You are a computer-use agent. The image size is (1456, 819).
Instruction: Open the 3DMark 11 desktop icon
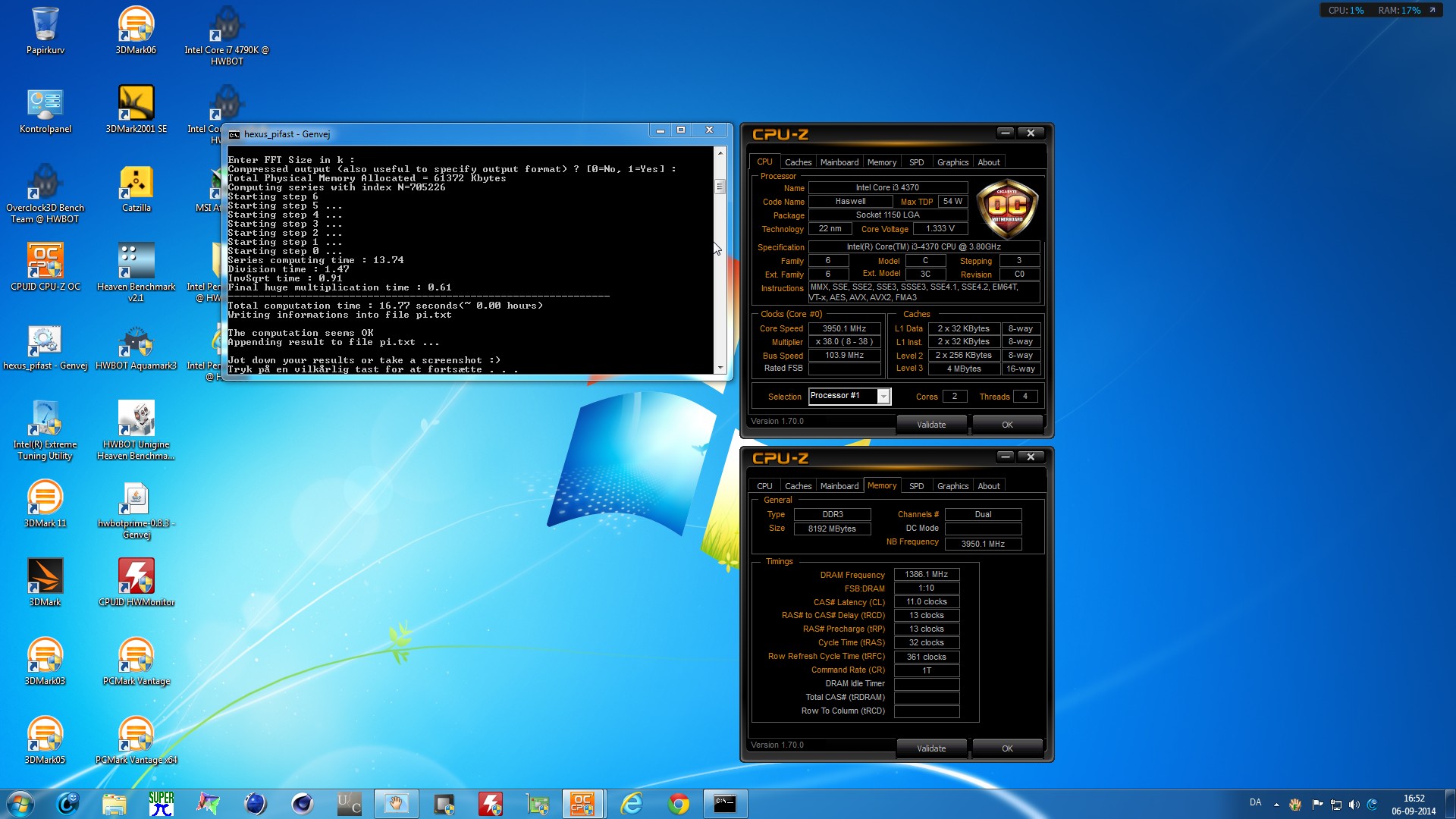click(x=45, y=504)
